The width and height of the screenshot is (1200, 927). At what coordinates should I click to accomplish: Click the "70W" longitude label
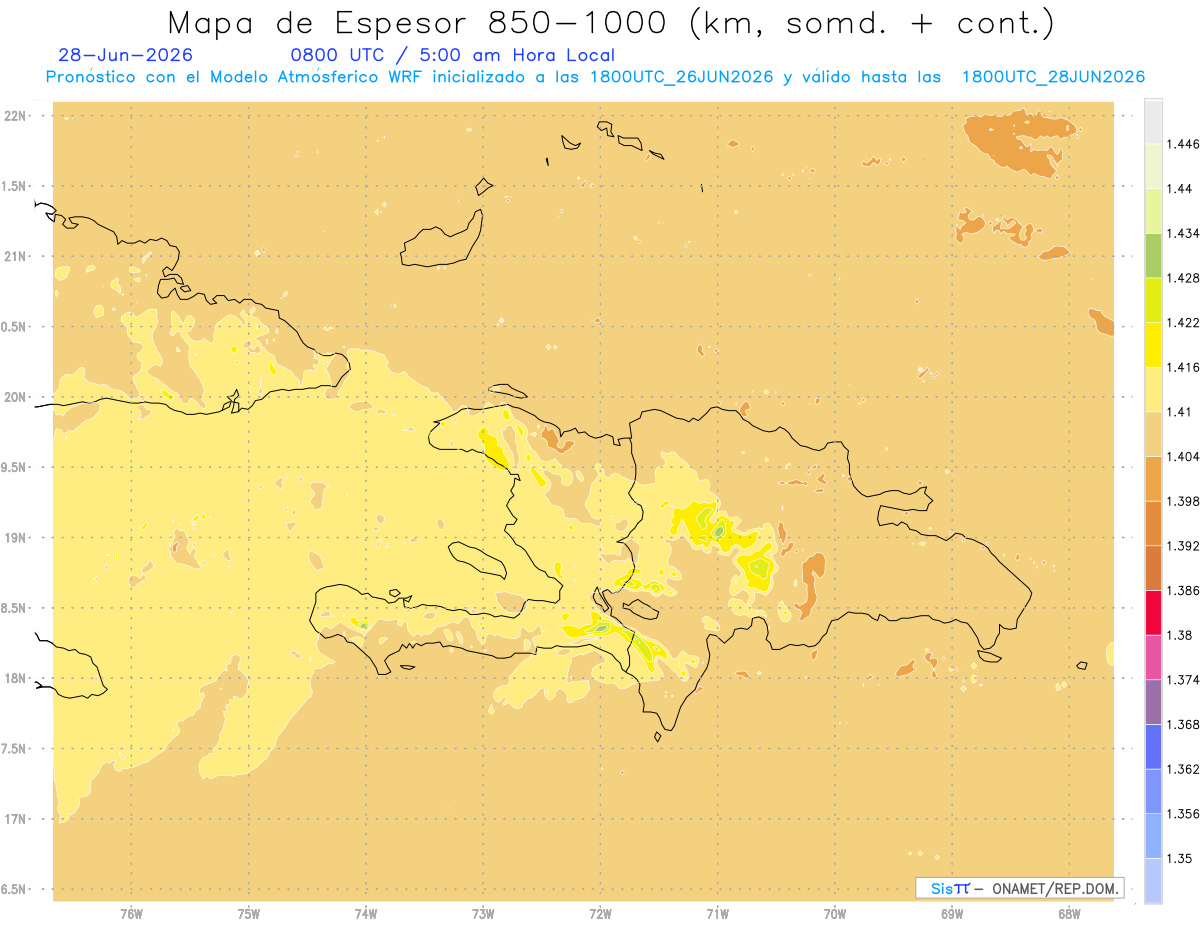coord(835,913)
